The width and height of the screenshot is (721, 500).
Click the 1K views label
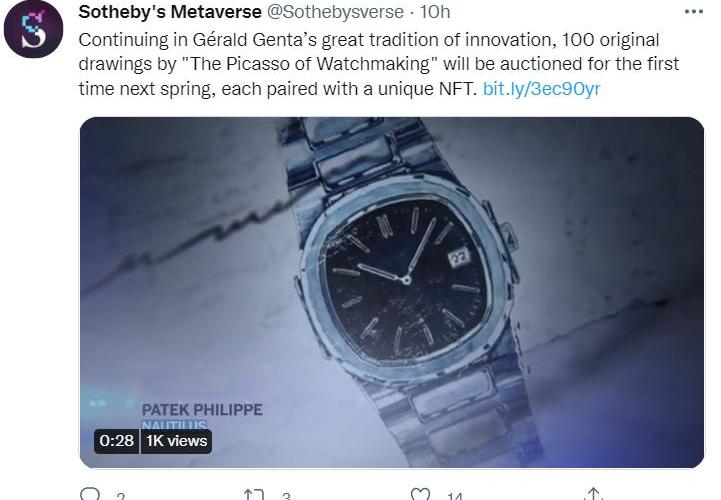coord(176,441)
